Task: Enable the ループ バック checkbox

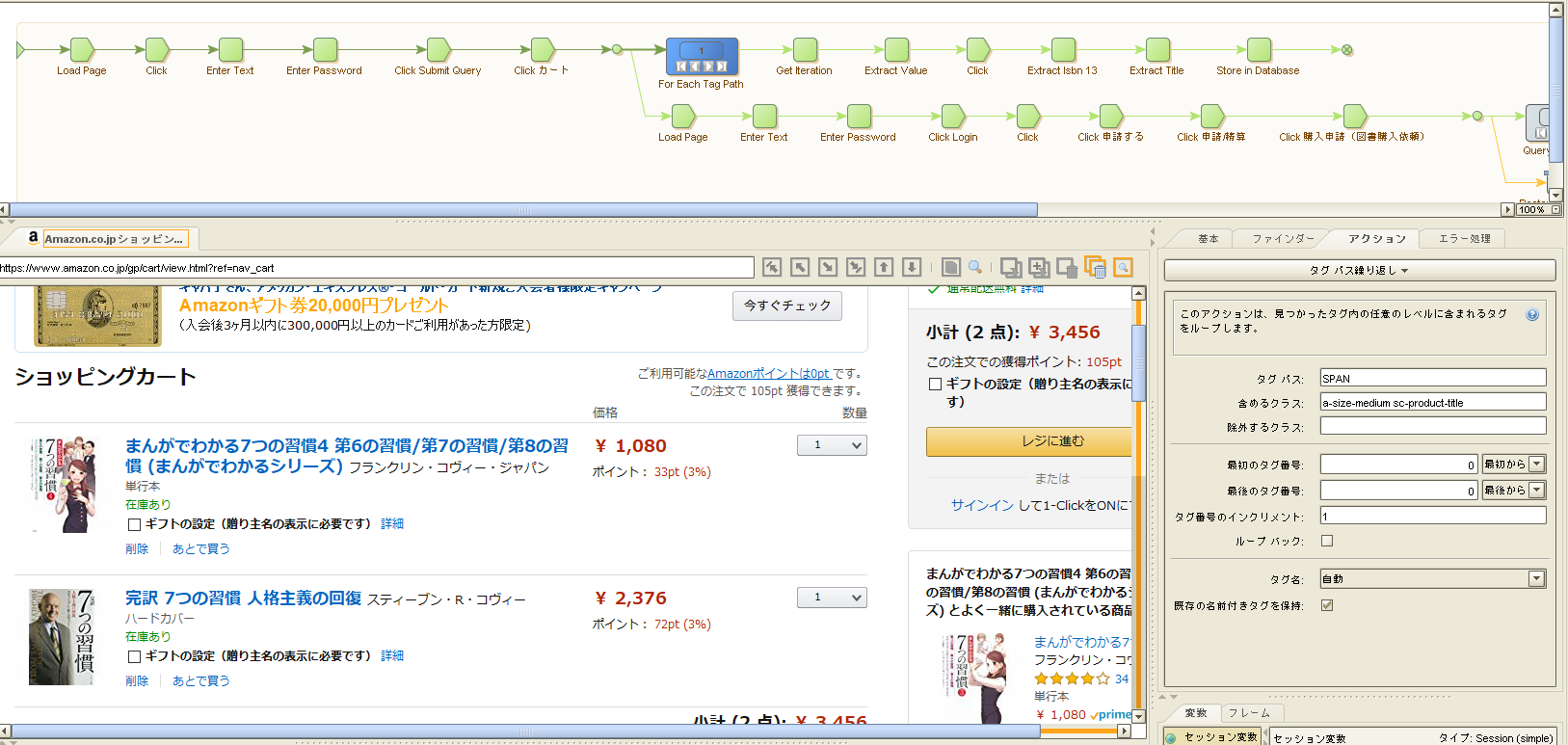Action: (x=1327, y=541)
